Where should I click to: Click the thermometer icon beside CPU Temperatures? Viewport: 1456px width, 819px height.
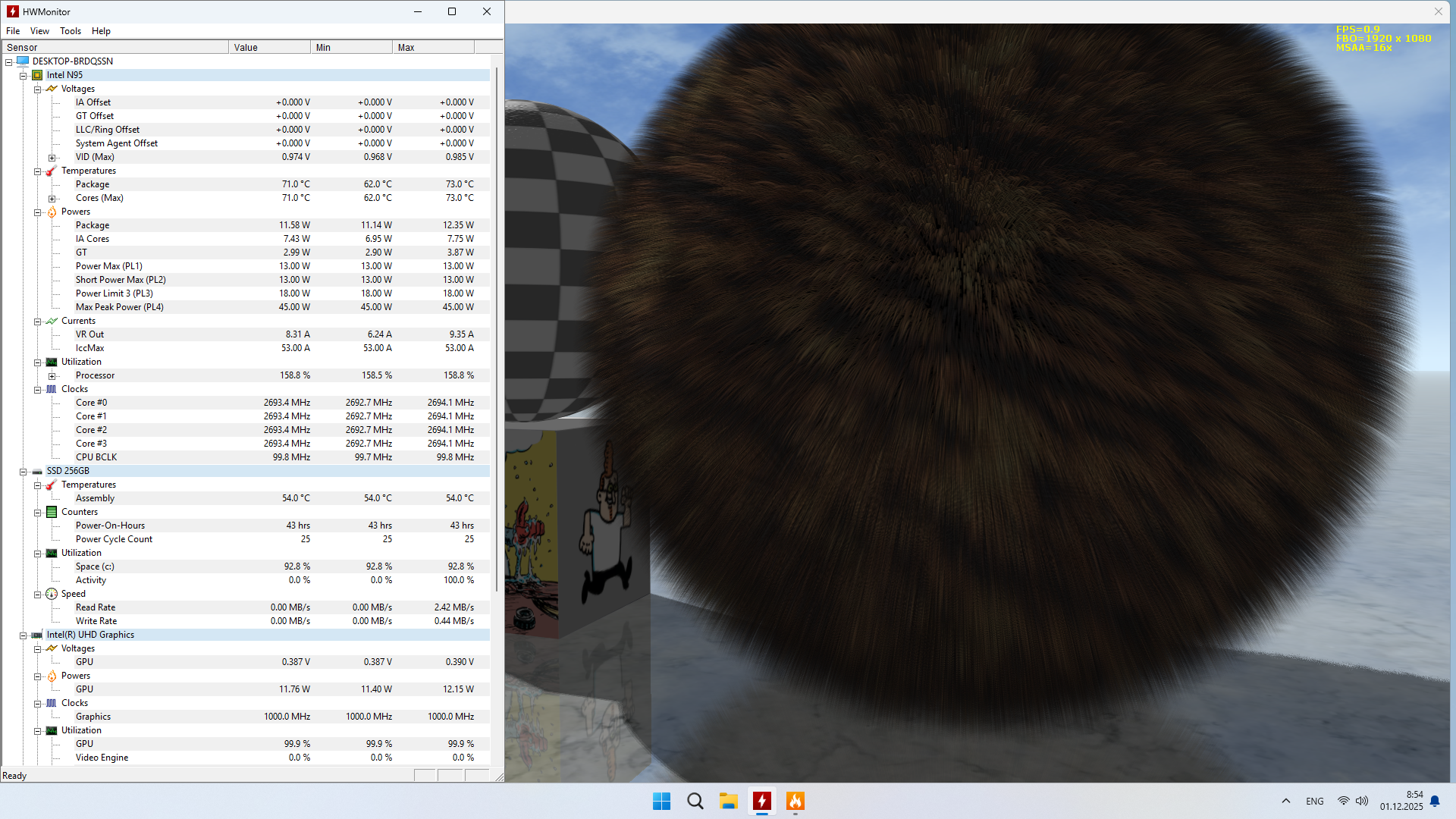(52, 171)
